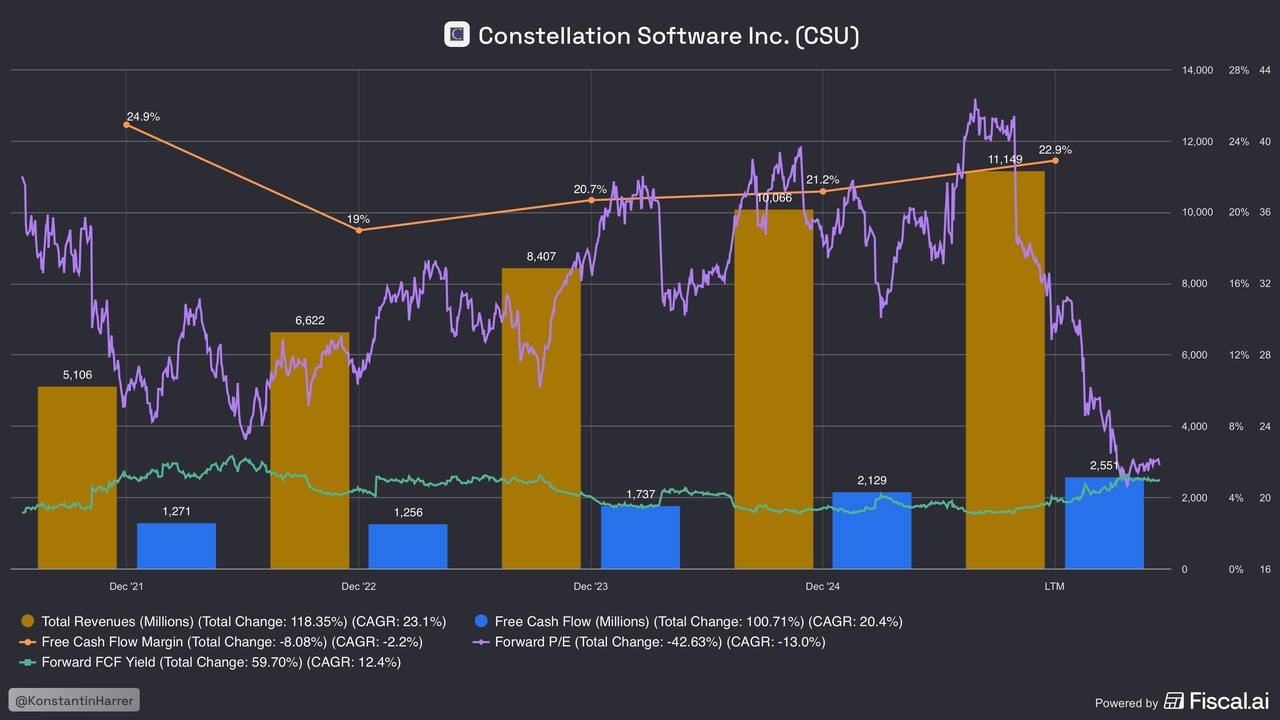Click the blue Free Cash Flow legend circle

[481, 621]
